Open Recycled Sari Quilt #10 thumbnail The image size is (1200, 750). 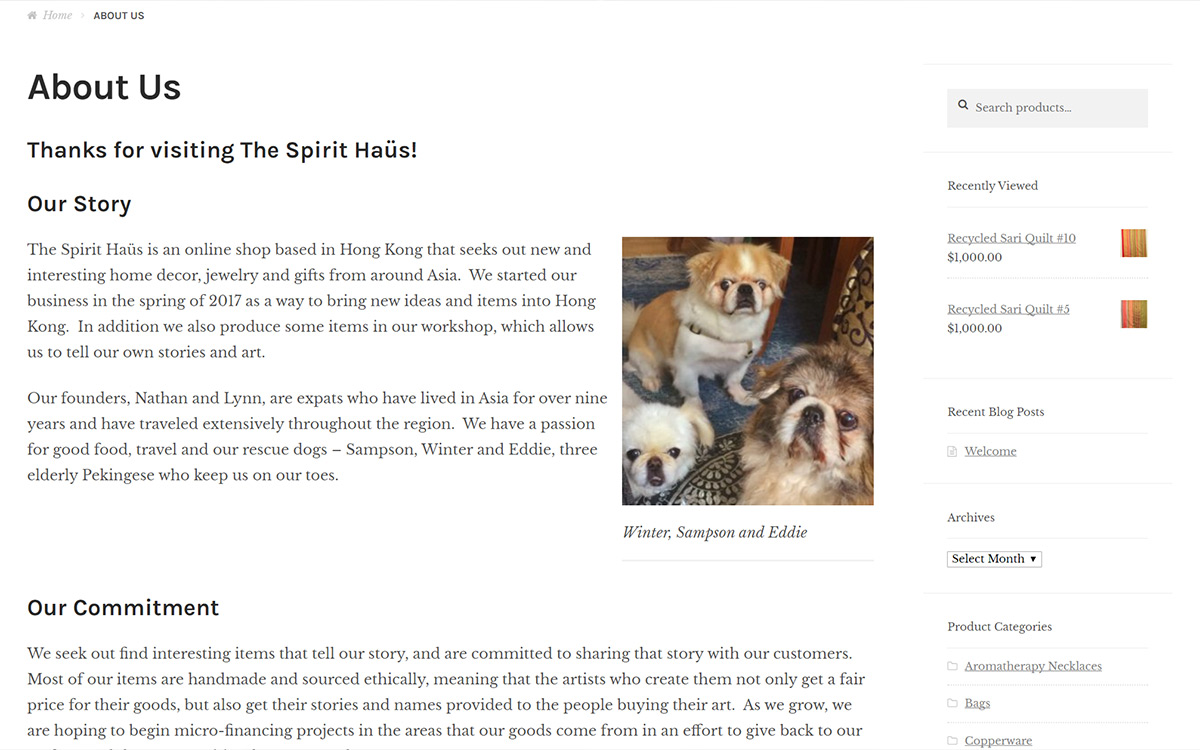1134,243
